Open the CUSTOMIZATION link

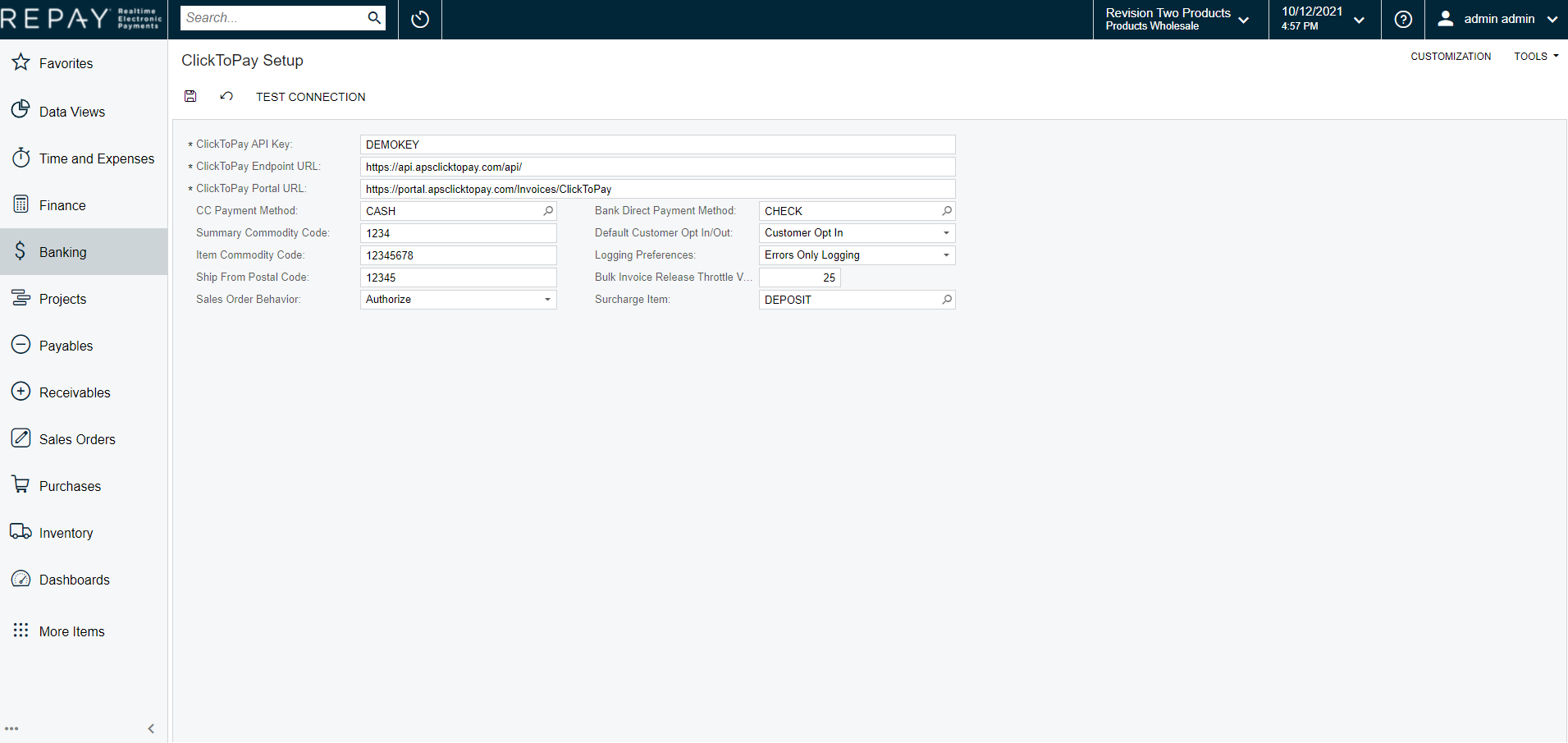pos(1450,56)
